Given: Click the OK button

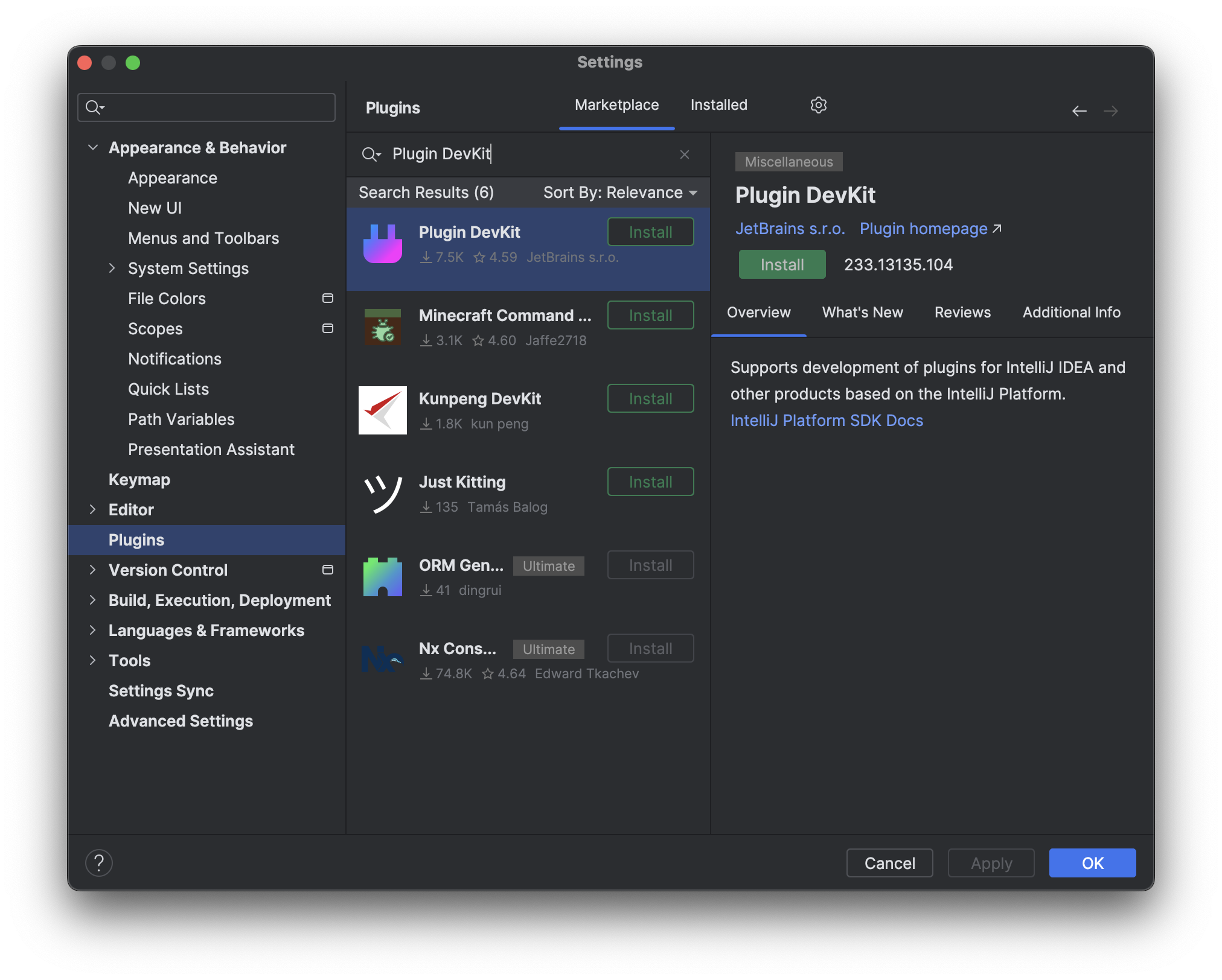Looking at the screenshot, I should pyautogui.click(x=1092, y=864).
